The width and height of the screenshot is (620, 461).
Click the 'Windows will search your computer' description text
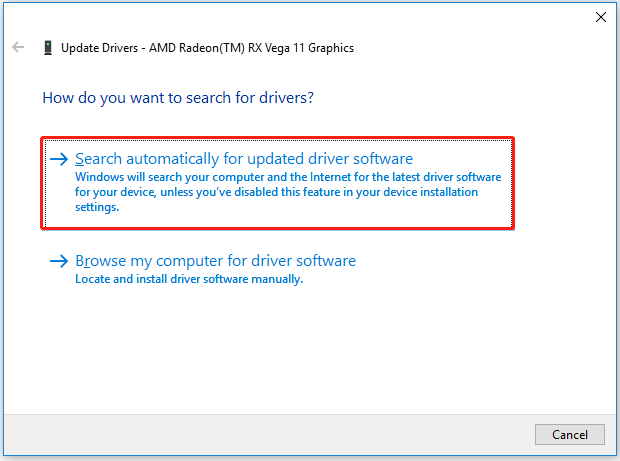[x=288, y=192]
